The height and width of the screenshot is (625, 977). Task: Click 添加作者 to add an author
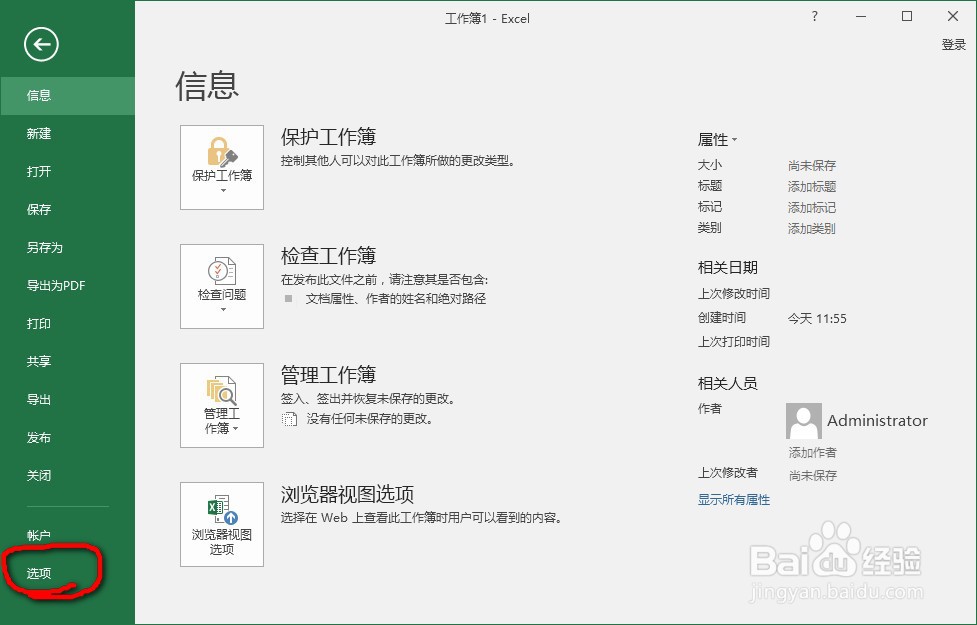(813, 452)
